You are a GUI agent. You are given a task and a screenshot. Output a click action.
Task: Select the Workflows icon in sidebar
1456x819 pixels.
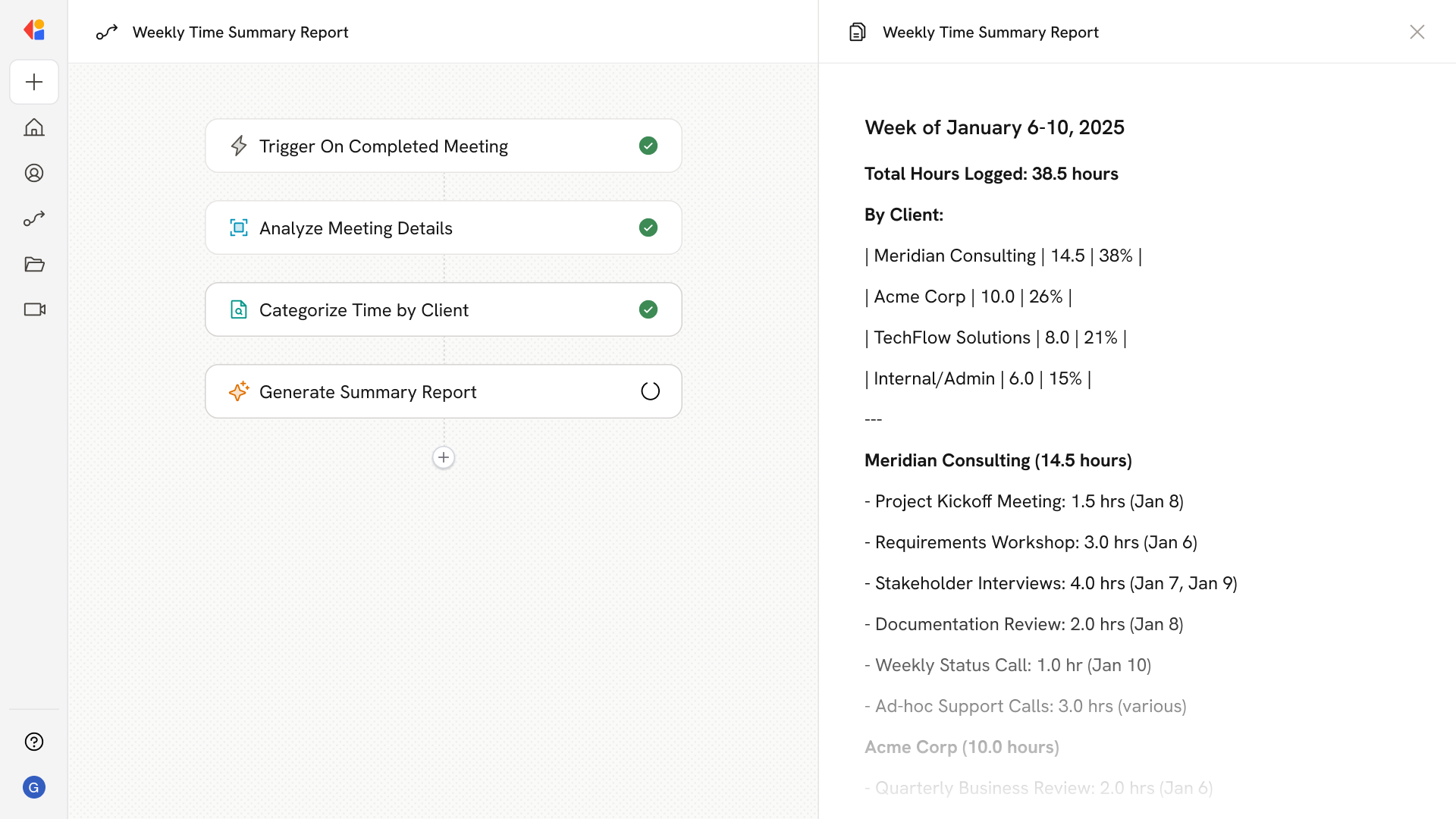click(34, 218)
